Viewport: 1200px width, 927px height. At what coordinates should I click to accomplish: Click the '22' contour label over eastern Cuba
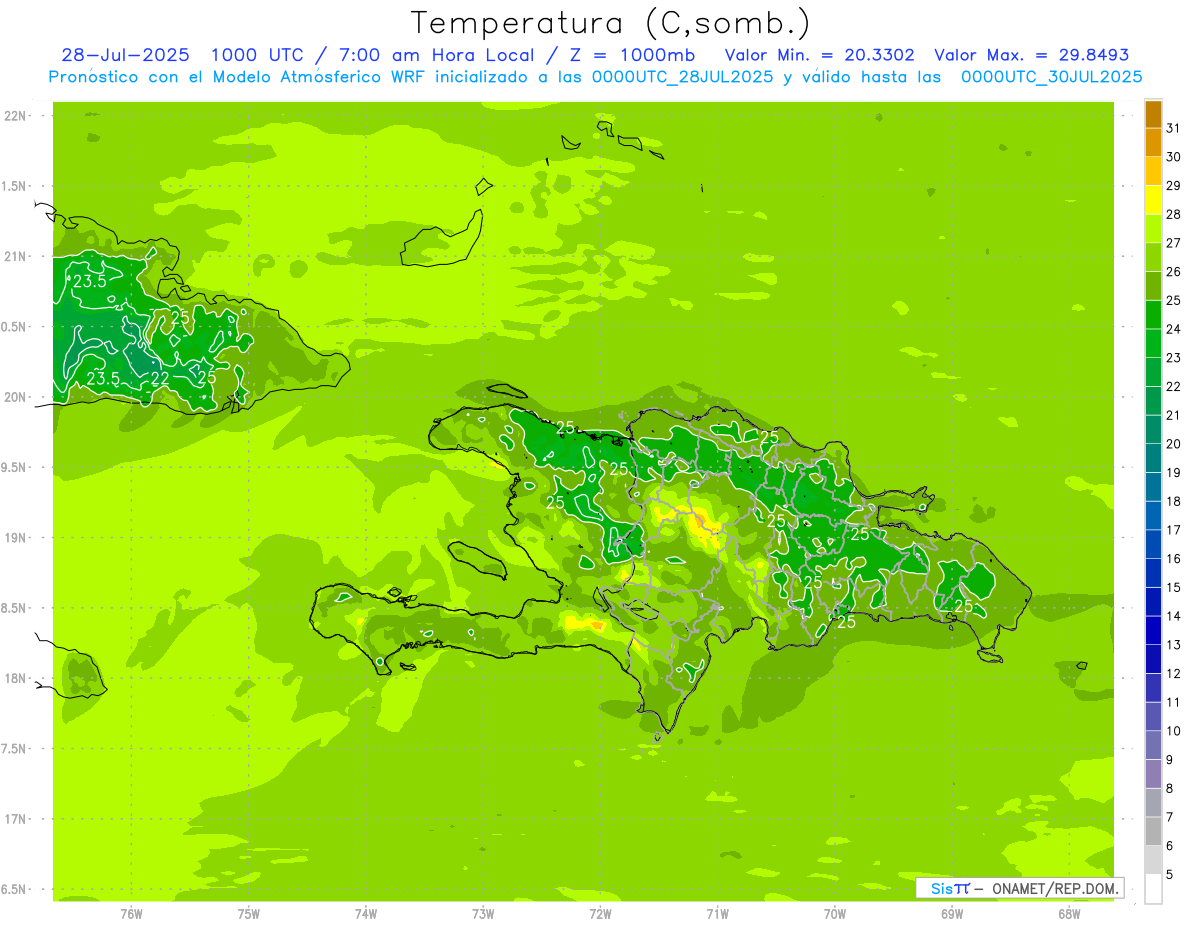159,378
